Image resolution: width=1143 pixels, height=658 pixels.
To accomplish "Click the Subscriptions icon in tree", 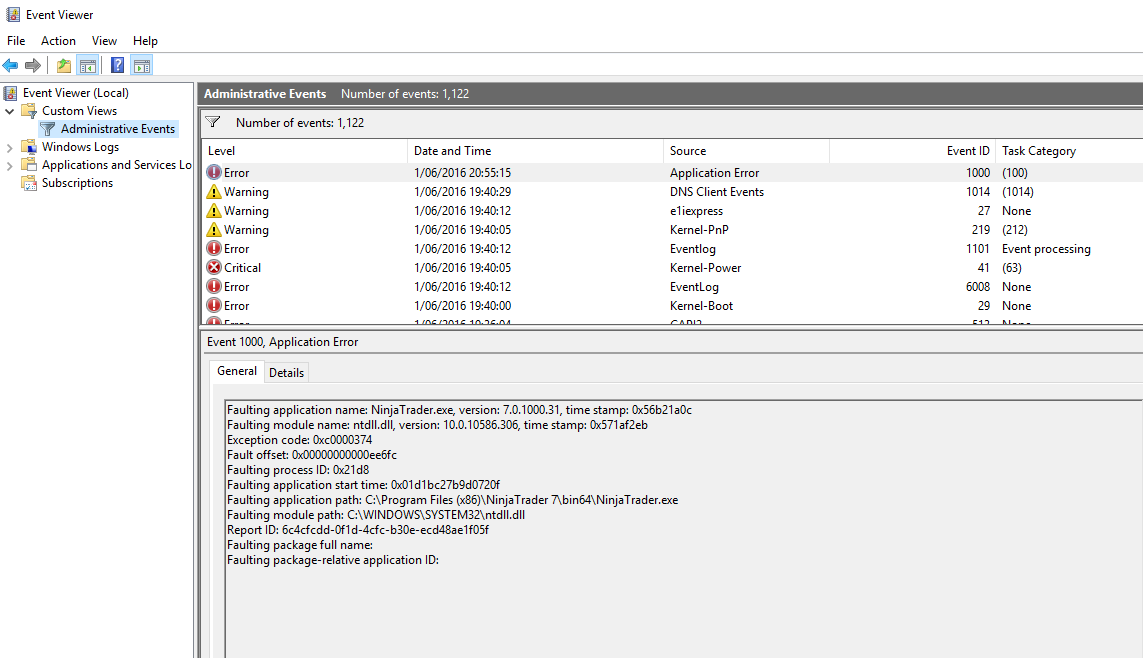I will pos(29,183).
